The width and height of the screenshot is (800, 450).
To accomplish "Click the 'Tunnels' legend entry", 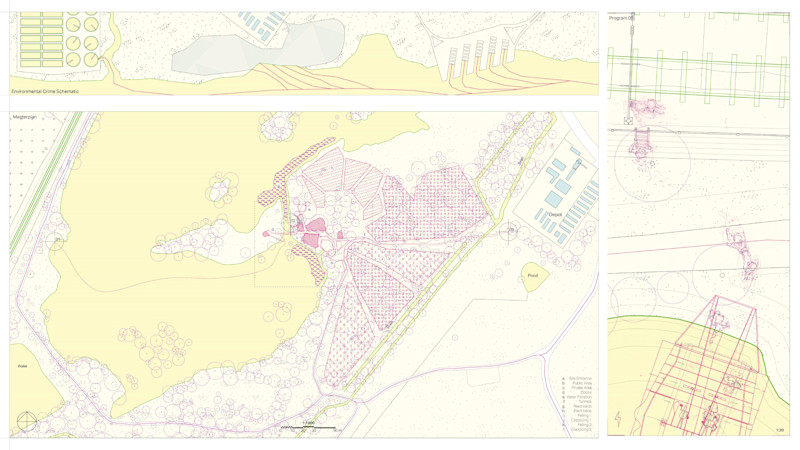I will click(585, 402).
